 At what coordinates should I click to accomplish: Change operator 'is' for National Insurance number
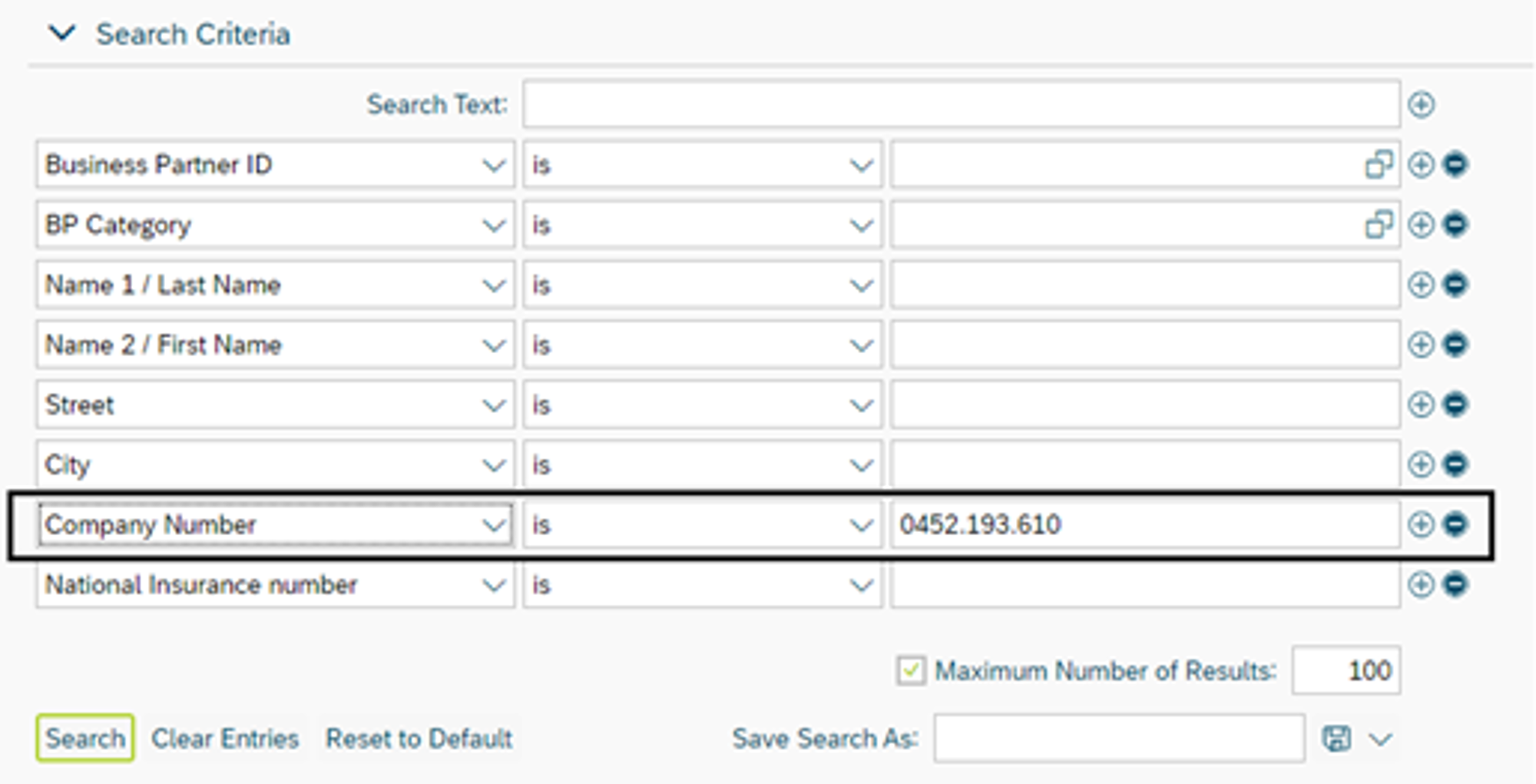click(x=702, y=584)
